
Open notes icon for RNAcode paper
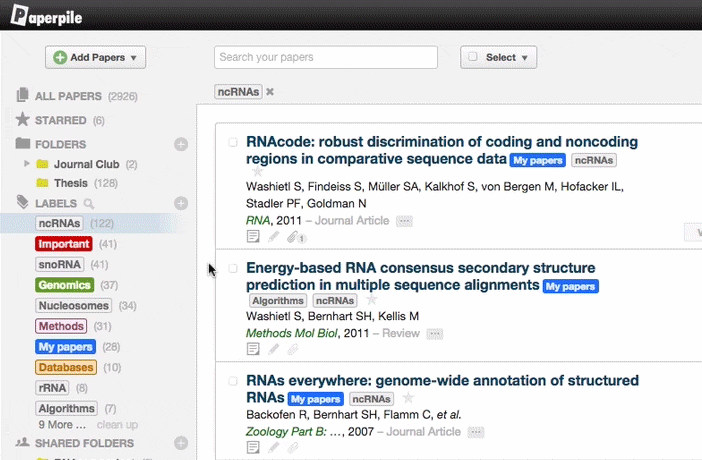click(254, 237)
